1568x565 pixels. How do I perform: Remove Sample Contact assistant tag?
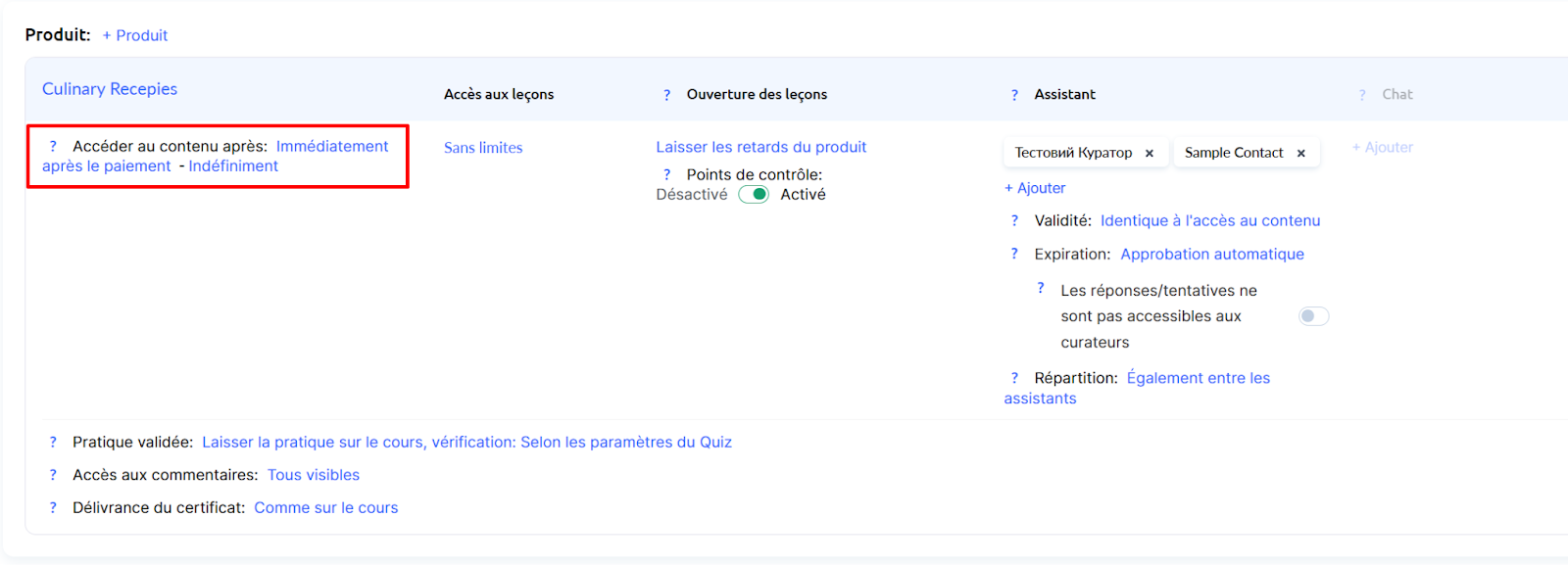[1300, 153]
